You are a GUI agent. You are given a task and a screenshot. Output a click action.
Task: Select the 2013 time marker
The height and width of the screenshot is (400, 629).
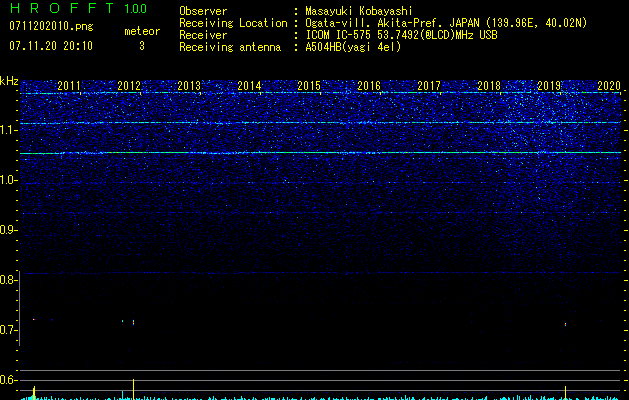(x=189, y=87)
